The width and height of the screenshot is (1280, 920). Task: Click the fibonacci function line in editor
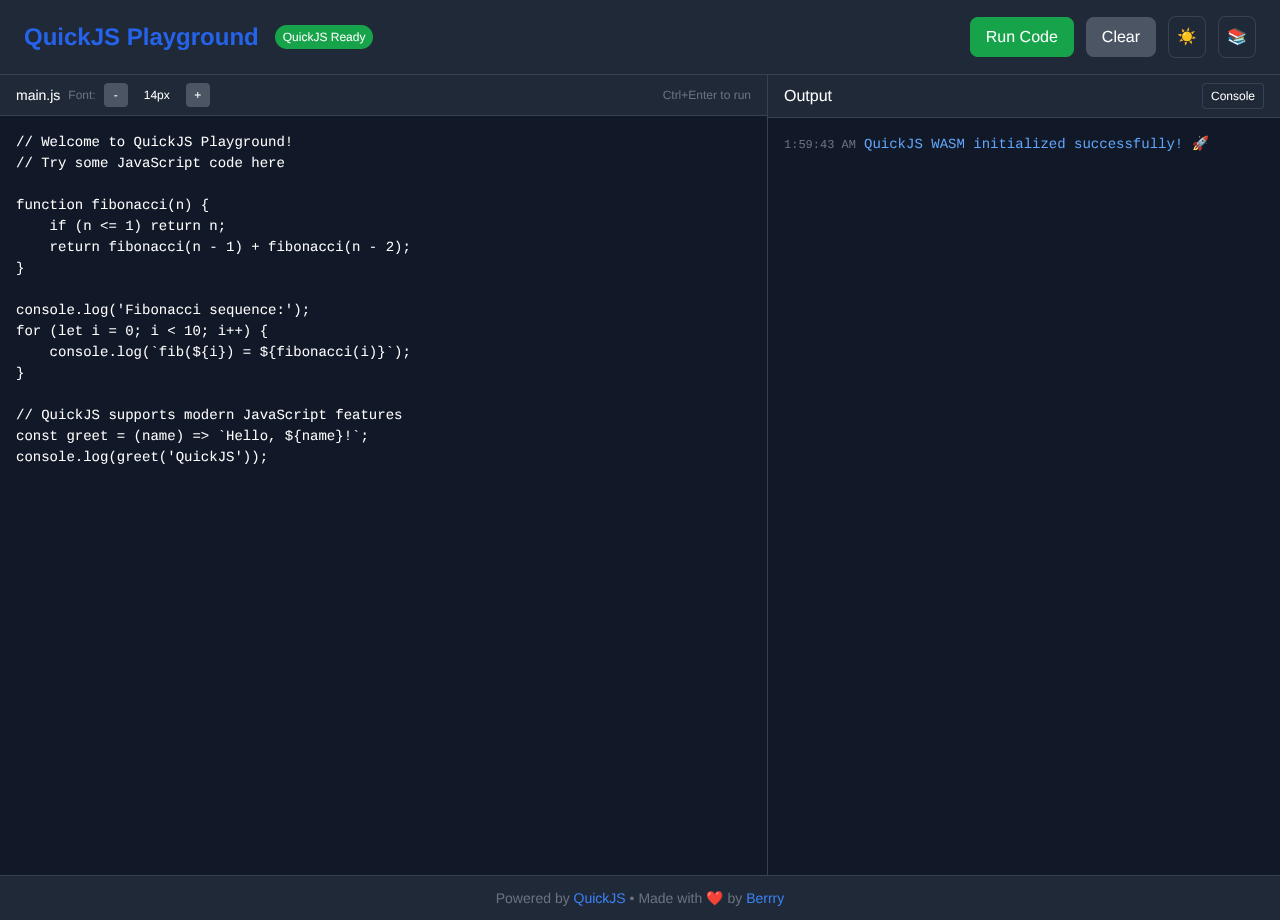pyautogui.click(x=112, y=204)
